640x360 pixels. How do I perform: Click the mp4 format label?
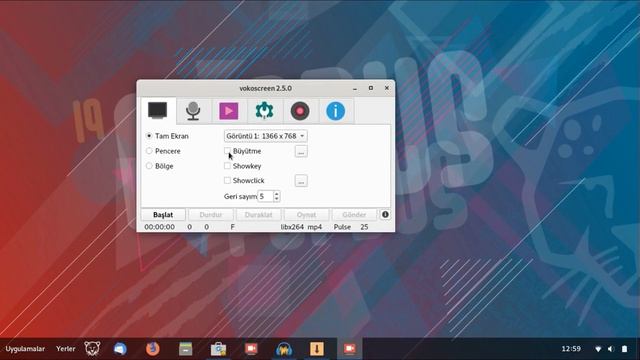315,227
